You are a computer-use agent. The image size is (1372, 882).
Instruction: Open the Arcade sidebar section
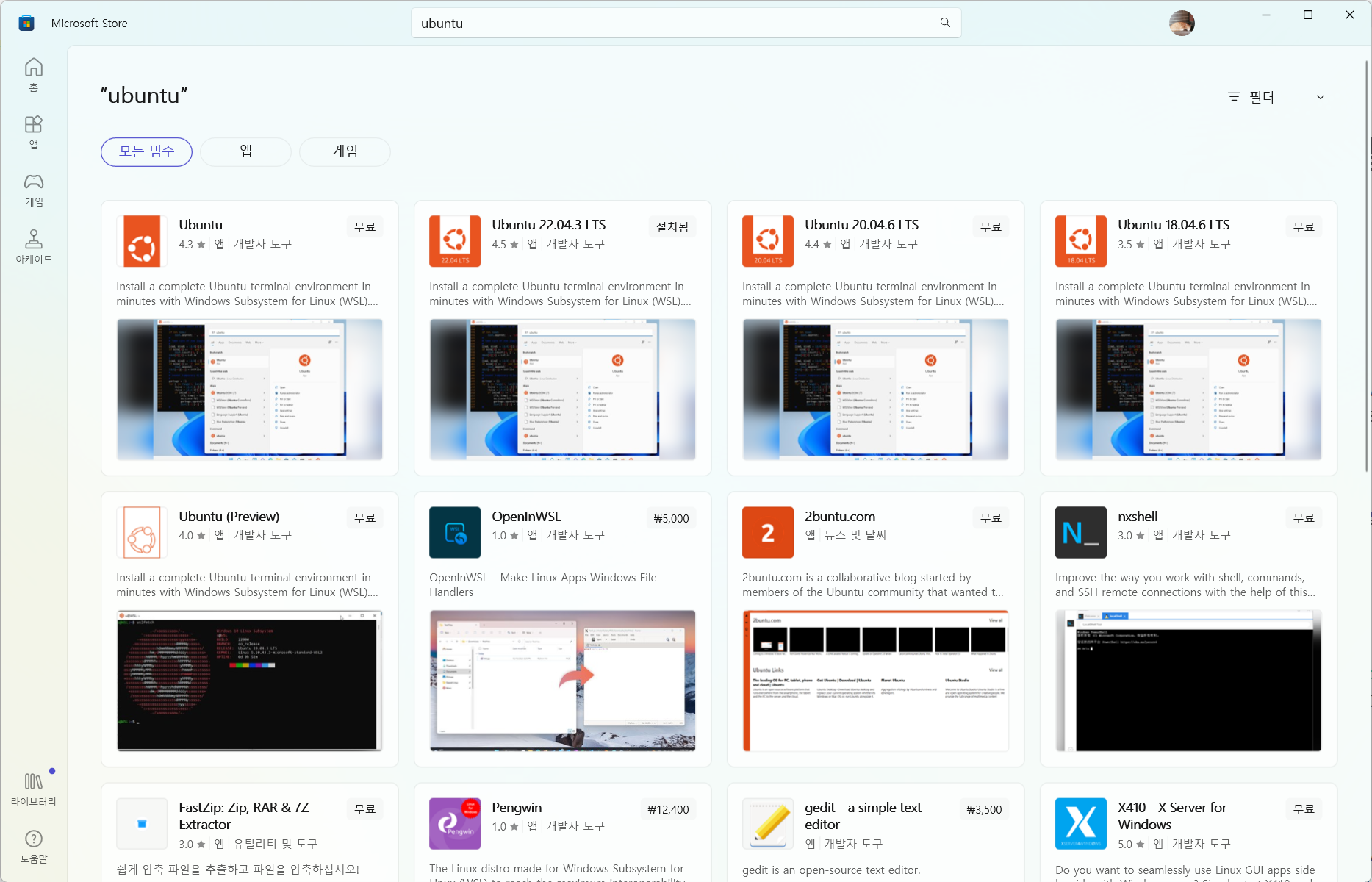pyautogui.click(x=34, y=247)
